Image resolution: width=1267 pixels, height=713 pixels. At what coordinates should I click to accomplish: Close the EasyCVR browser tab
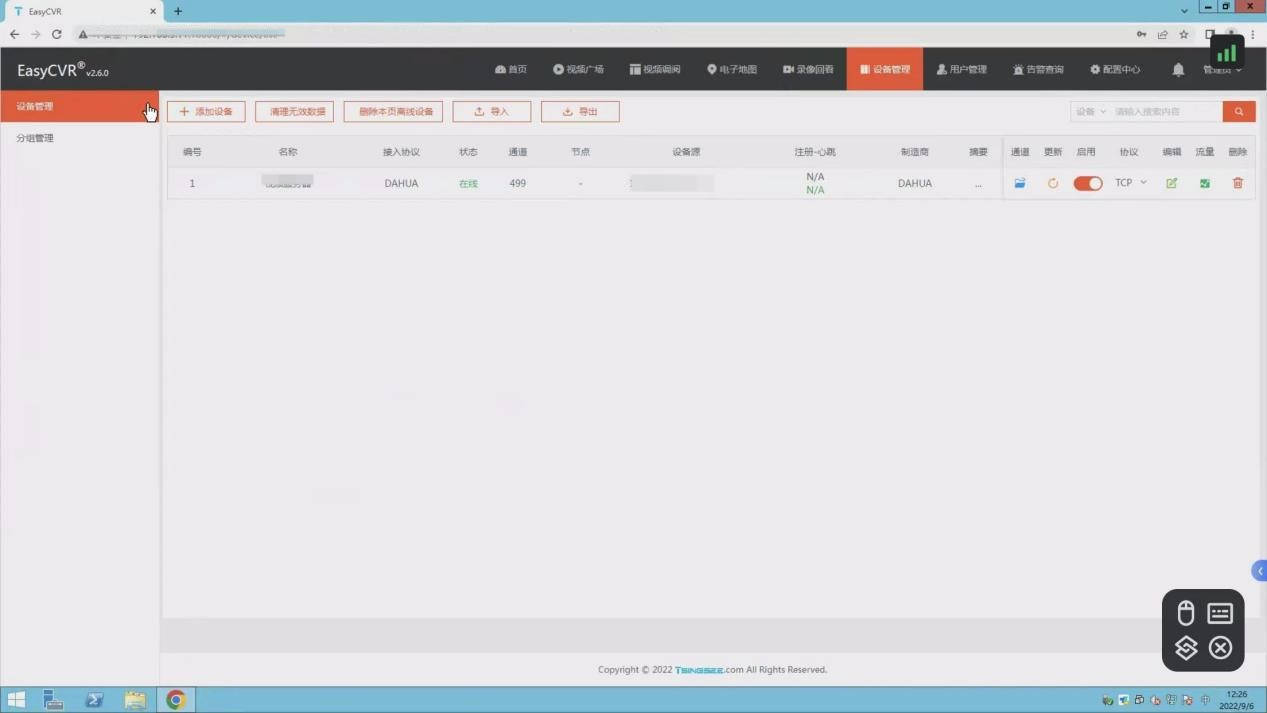pos(153,11)
